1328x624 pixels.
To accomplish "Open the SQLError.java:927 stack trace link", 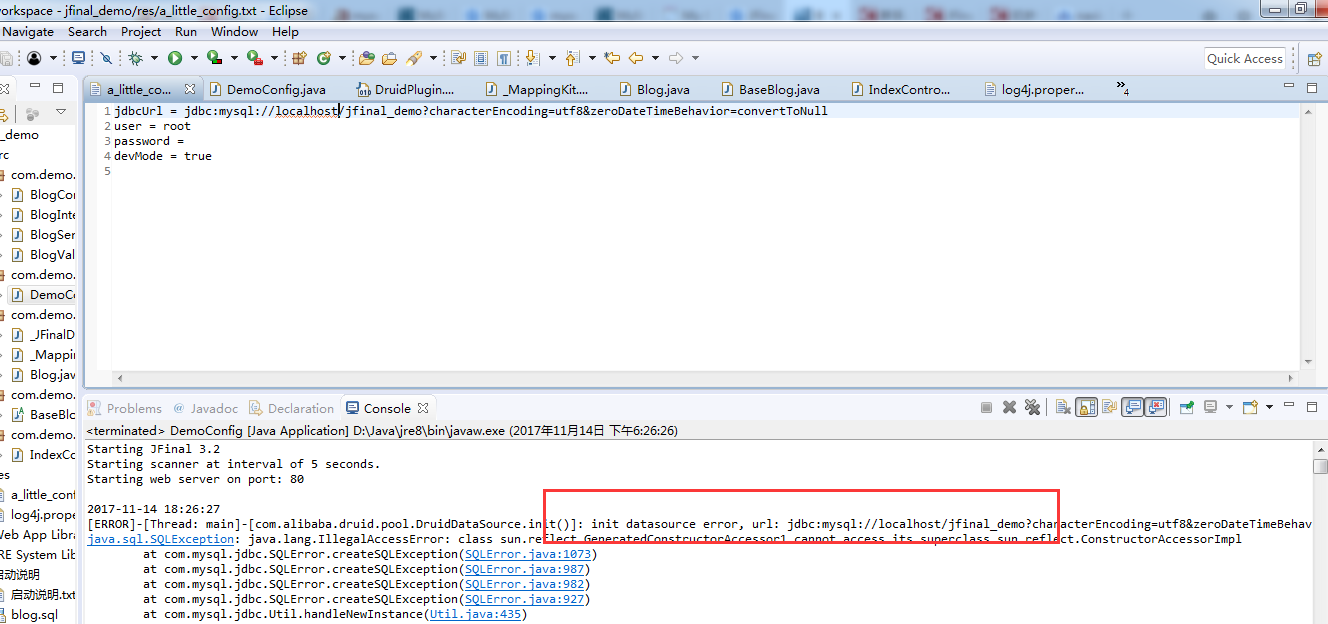I will point(525,599).
